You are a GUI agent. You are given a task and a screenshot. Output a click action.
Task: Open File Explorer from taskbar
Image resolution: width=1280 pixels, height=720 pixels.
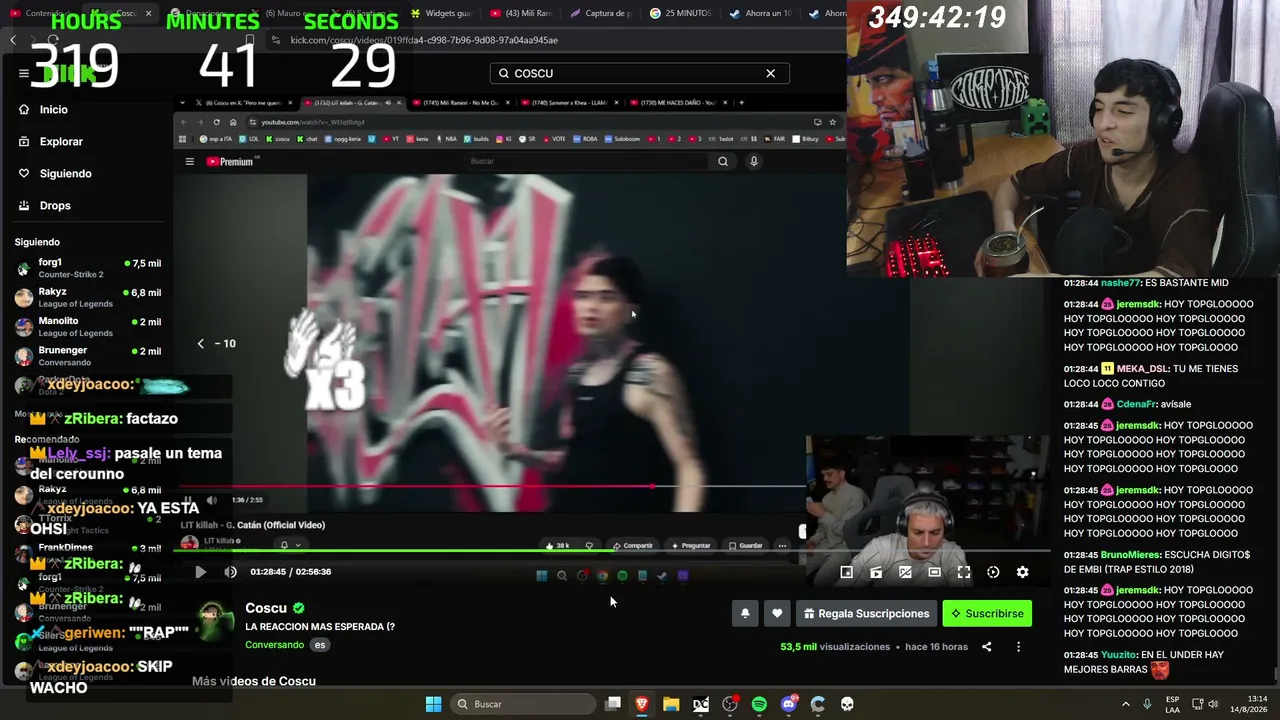click(671, 704)
